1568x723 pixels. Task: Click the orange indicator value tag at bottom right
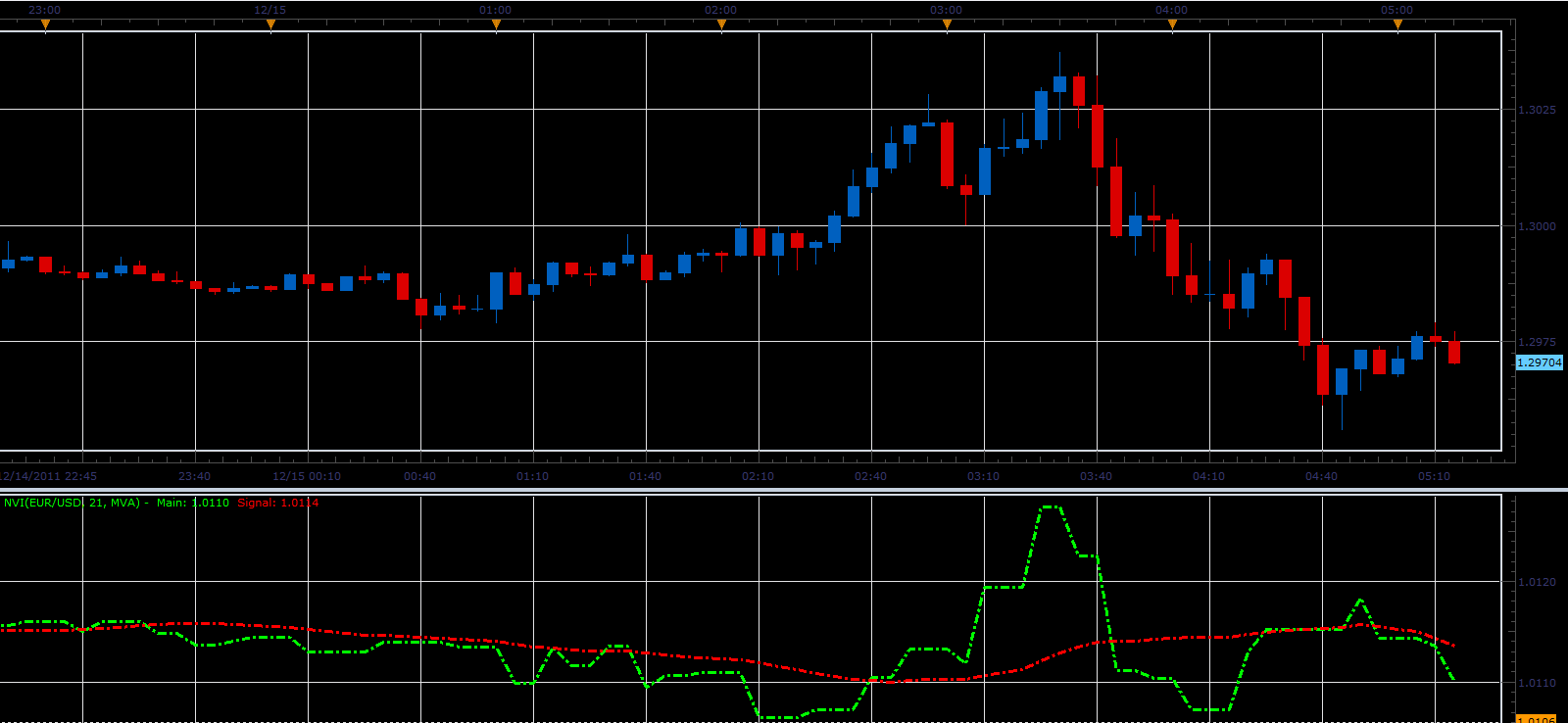pos(1537,719)
